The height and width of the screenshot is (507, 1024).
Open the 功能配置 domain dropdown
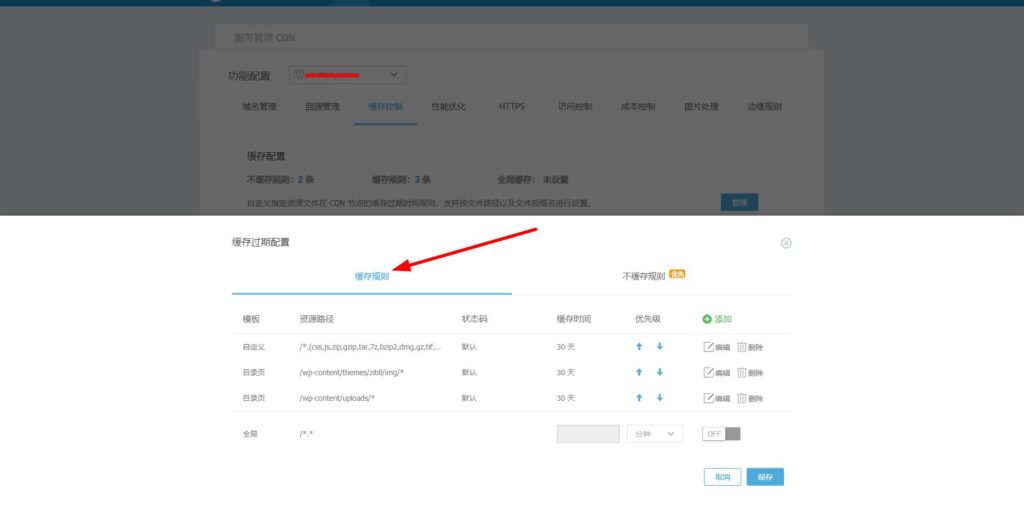[347, 75]
